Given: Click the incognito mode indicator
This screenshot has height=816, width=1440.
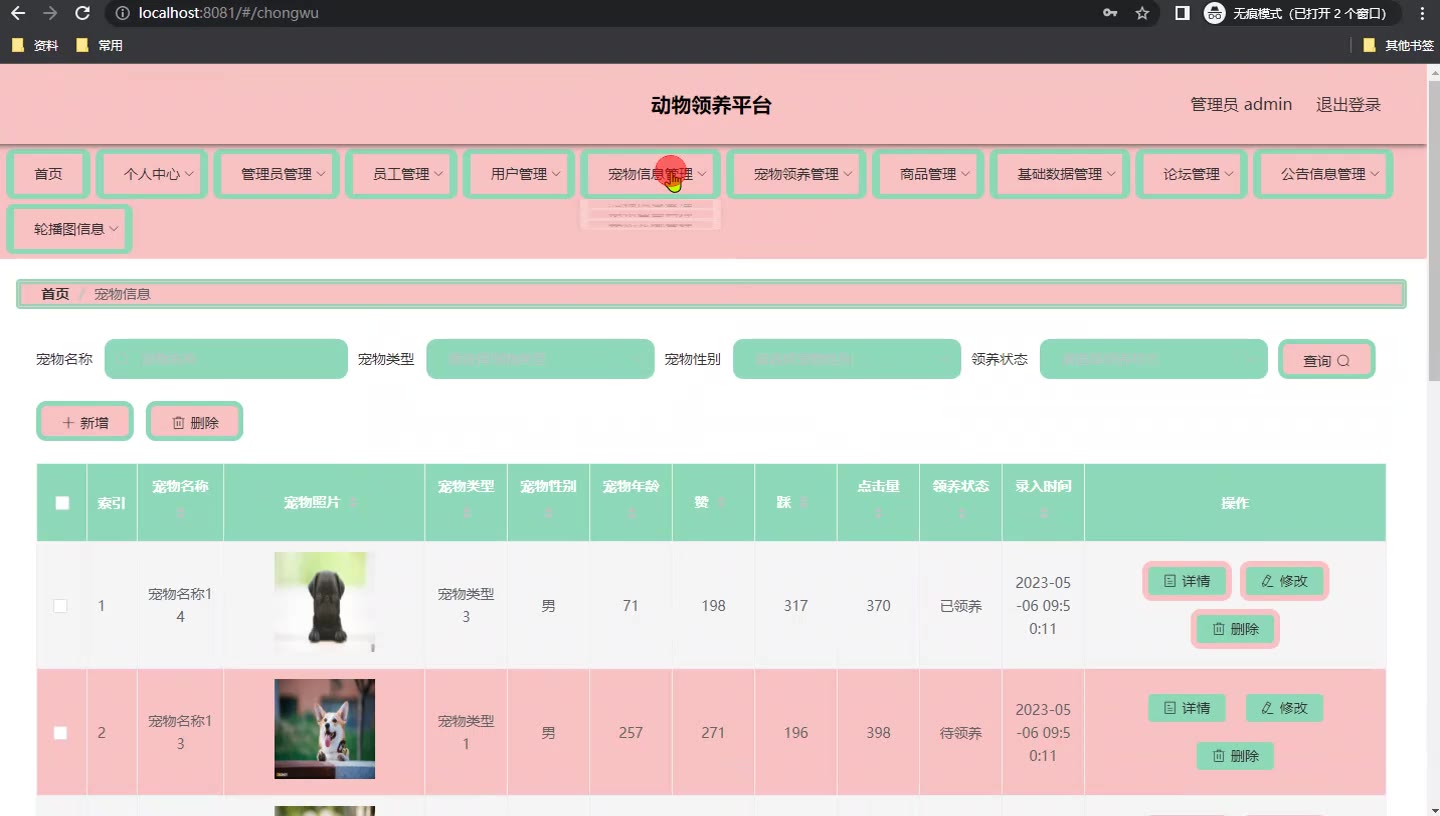Looking at the screenshot, I should 1300,13.
